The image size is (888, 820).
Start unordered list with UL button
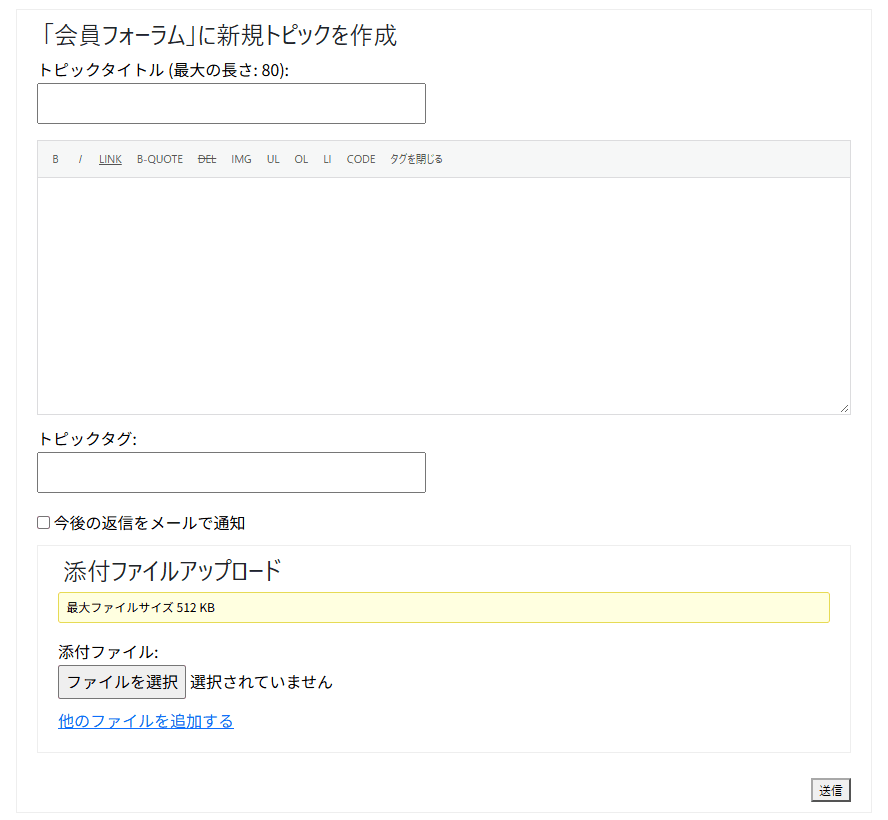coord(273,159)
